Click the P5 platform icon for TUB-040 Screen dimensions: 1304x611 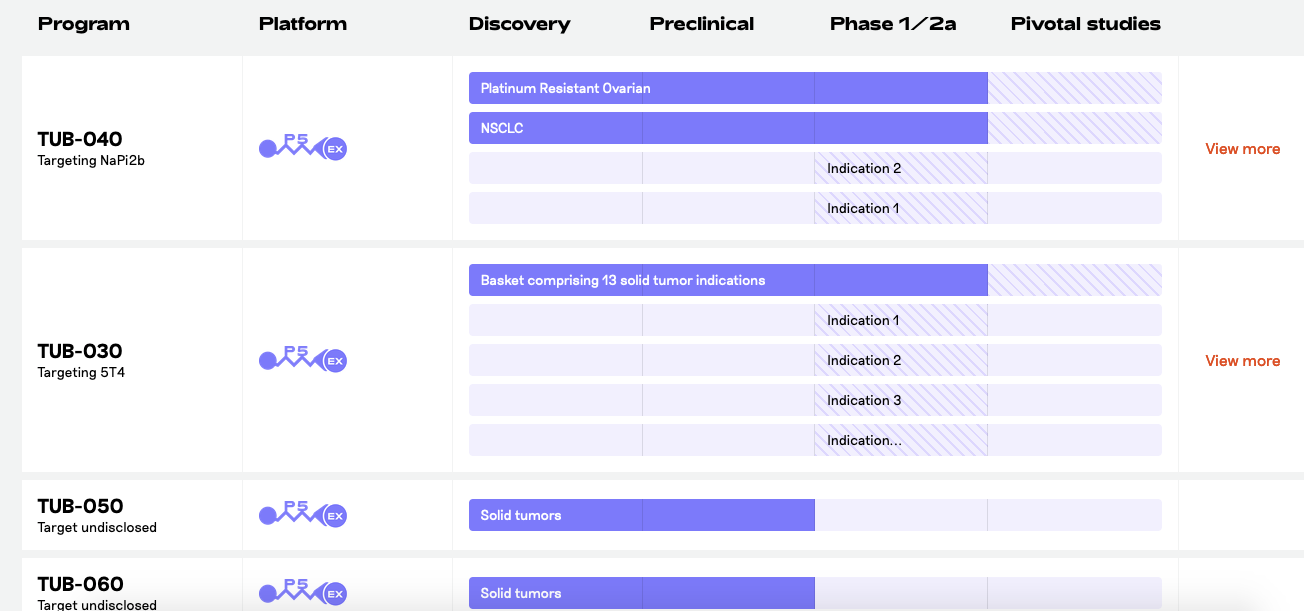[303, 148]
